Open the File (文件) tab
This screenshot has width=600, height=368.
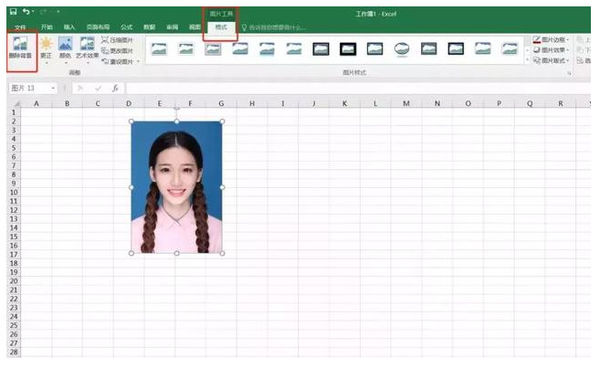pos(20,27)
